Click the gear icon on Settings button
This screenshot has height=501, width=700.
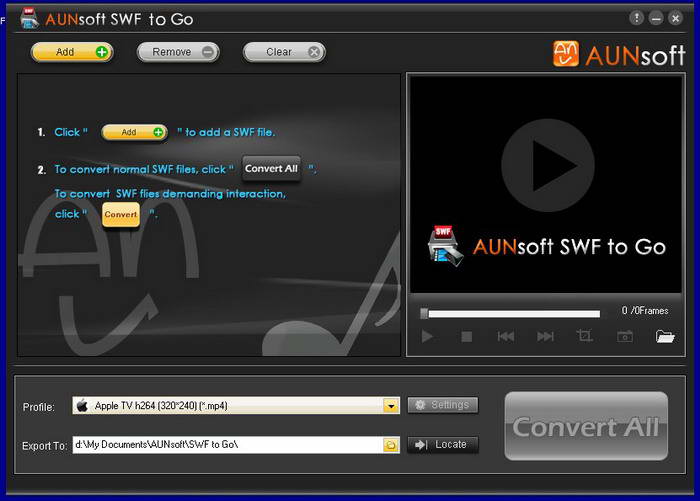tap(420, 405)
